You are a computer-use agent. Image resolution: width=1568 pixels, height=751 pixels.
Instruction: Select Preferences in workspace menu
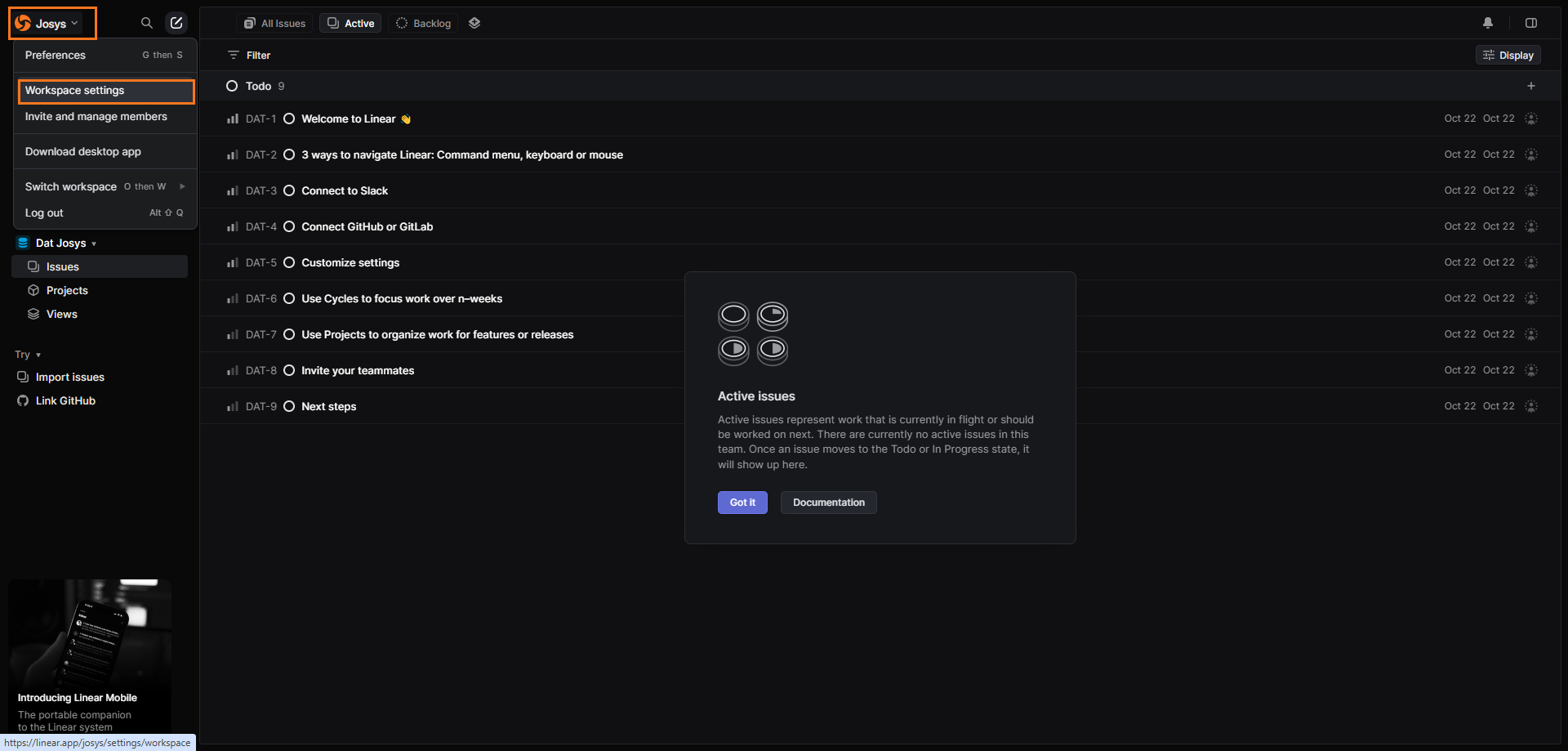coord(105,55)
